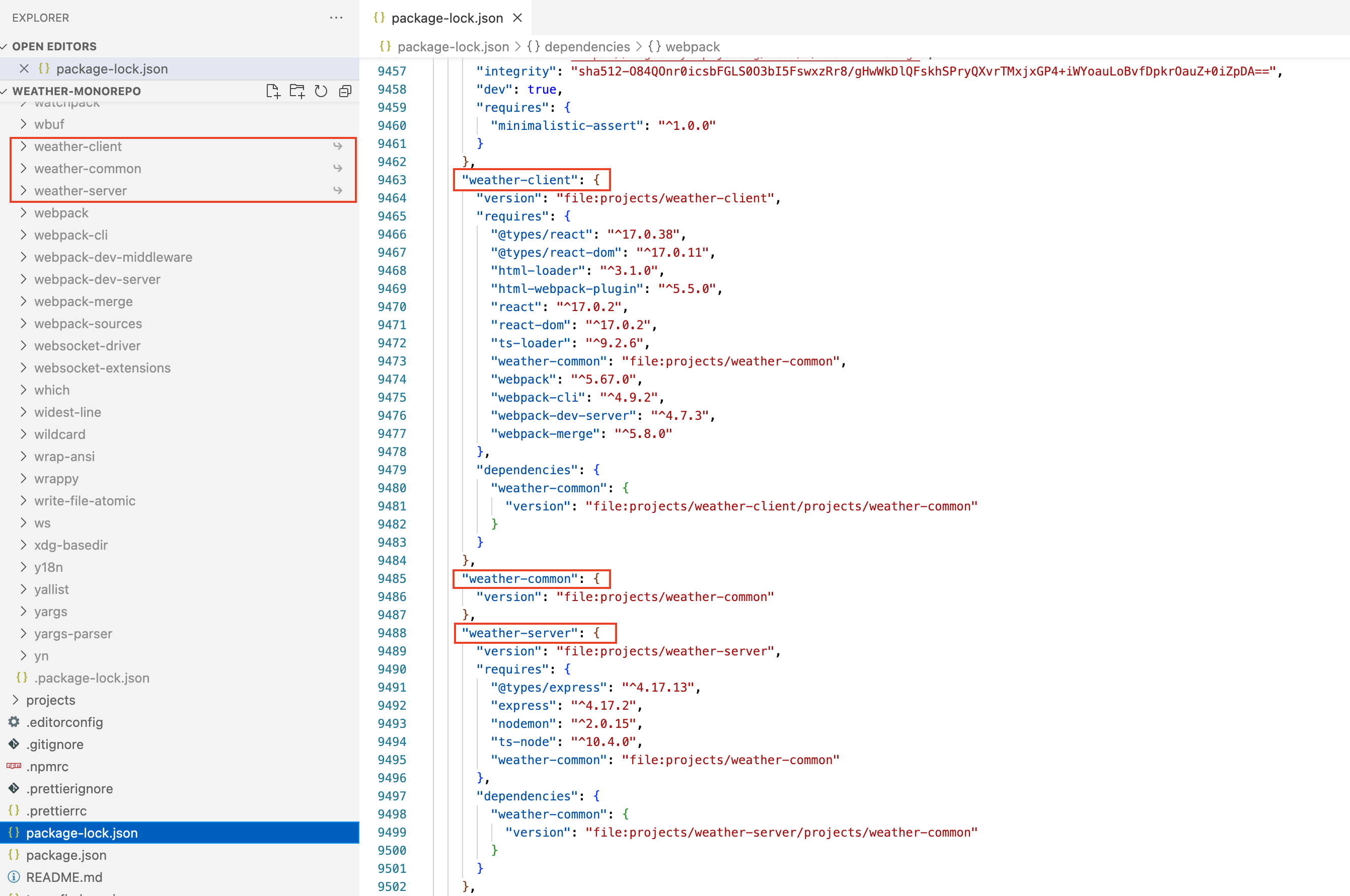Open the websocket-driver folder
The width and height of the screenshot is (1350, 896).
(88, 346)
